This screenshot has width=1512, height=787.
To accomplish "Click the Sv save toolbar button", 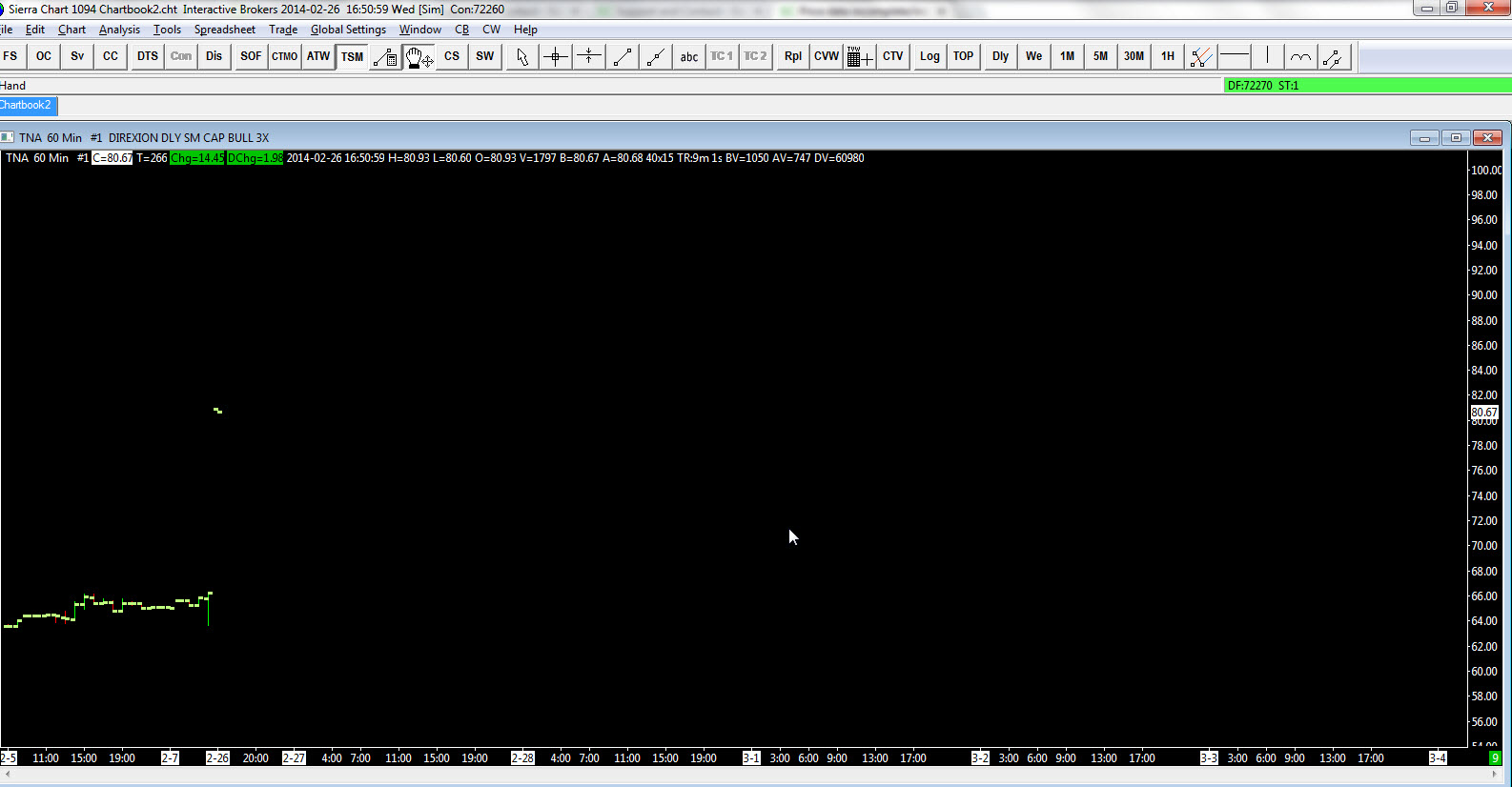I will 77,56.
